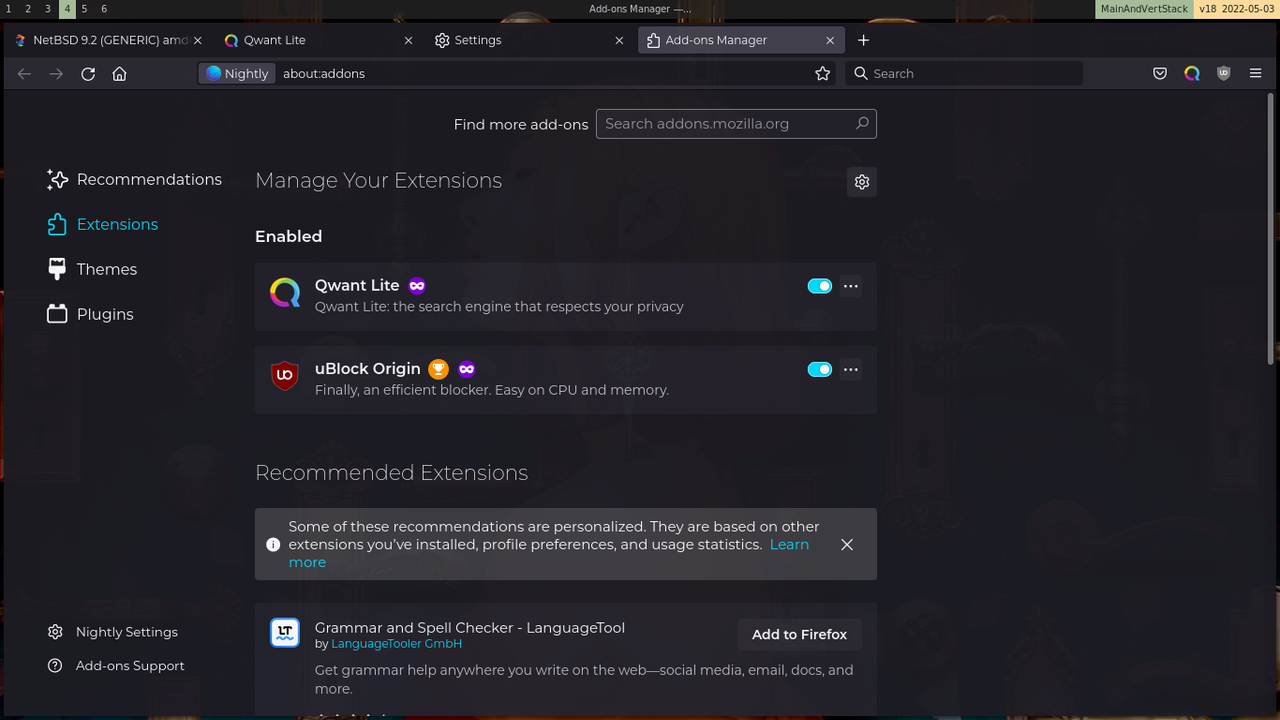The width and height of the screenshot is (1280, 720).
Task: Switch to the NetBSD 9.2 tab
Action: (x=108, y=40)
